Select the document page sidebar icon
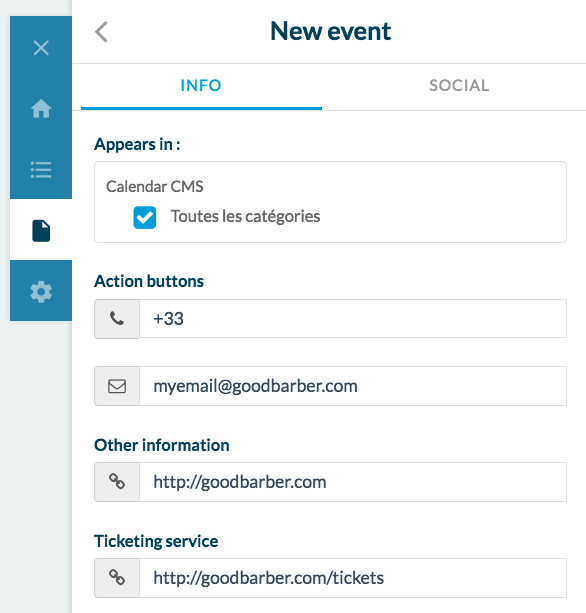 click(41, 231)
